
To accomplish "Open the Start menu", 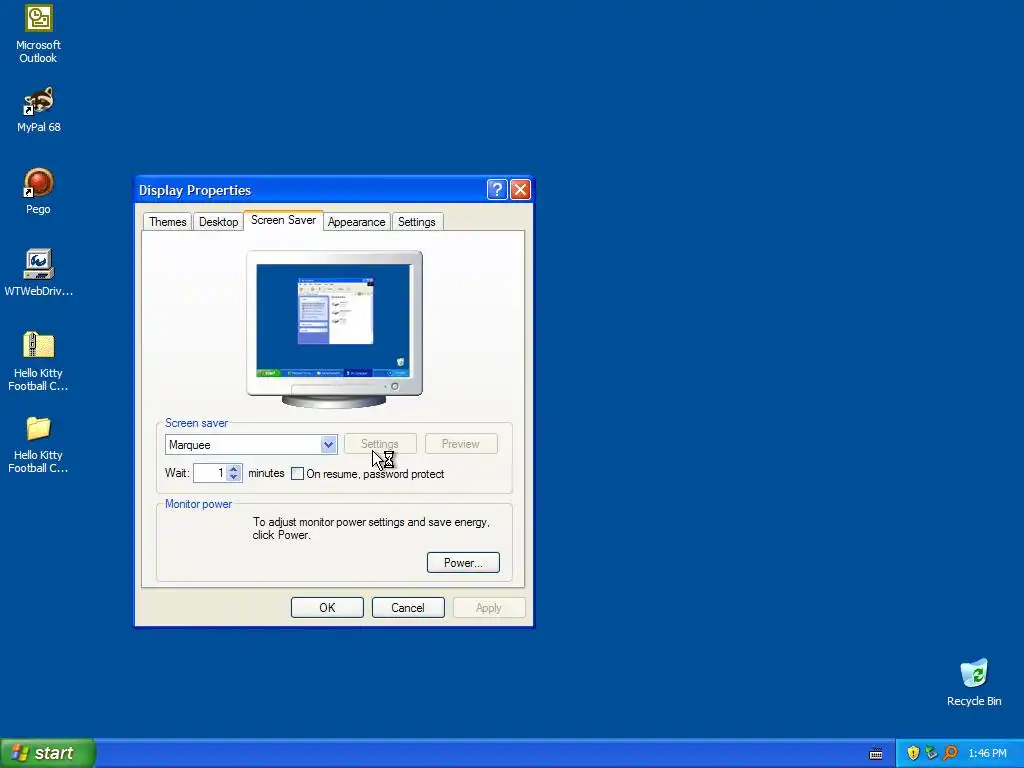I will [48, 753].
